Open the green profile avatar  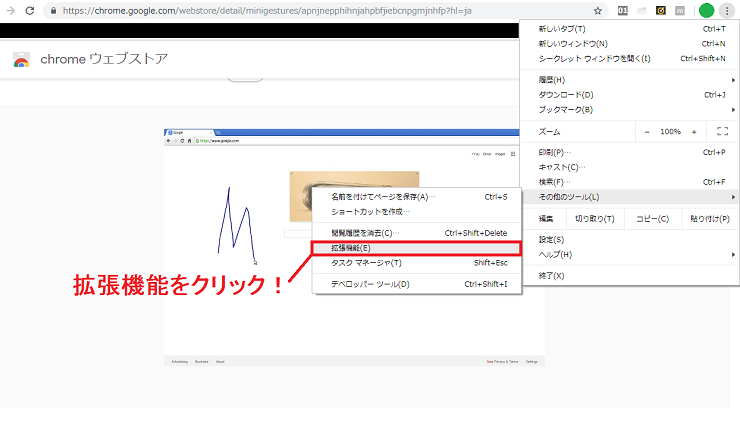[x=706, y=10]
